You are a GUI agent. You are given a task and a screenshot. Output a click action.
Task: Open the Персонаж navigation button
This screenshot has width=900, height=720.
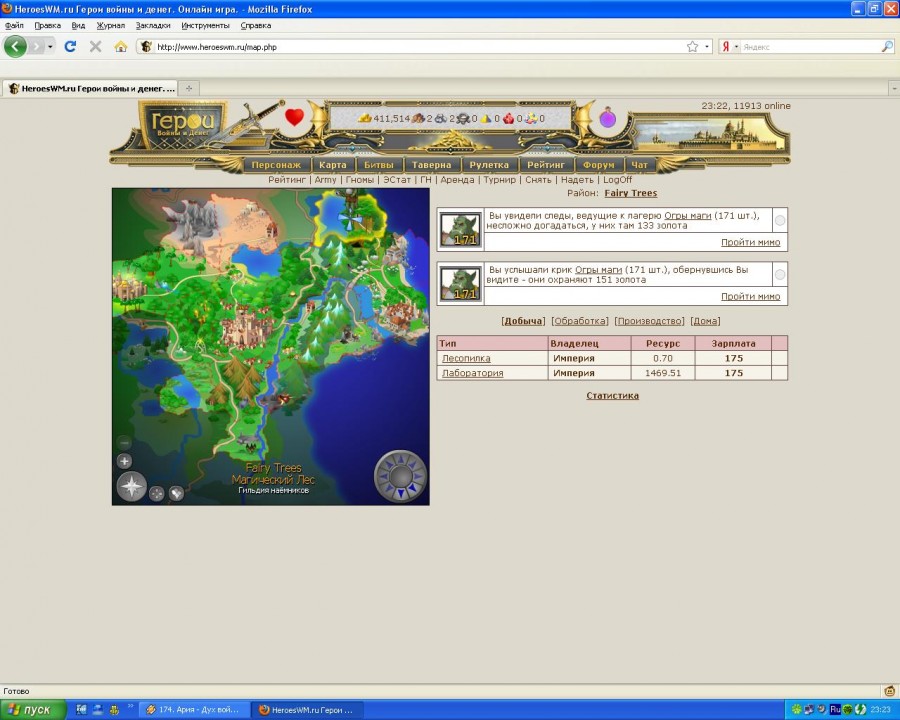(276, 165)
